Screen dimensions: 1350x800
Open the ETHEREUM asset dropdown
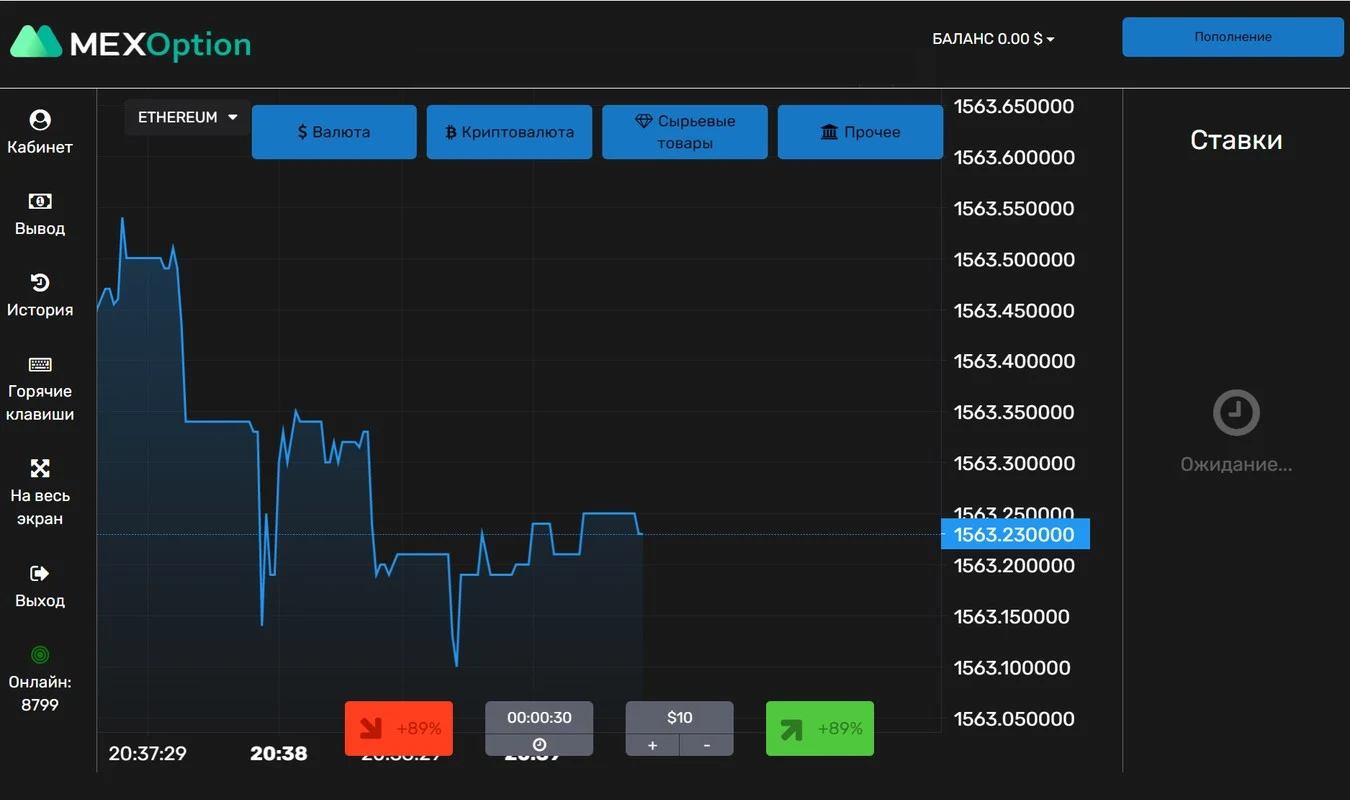pyautogui.click(x=188, y=117)
